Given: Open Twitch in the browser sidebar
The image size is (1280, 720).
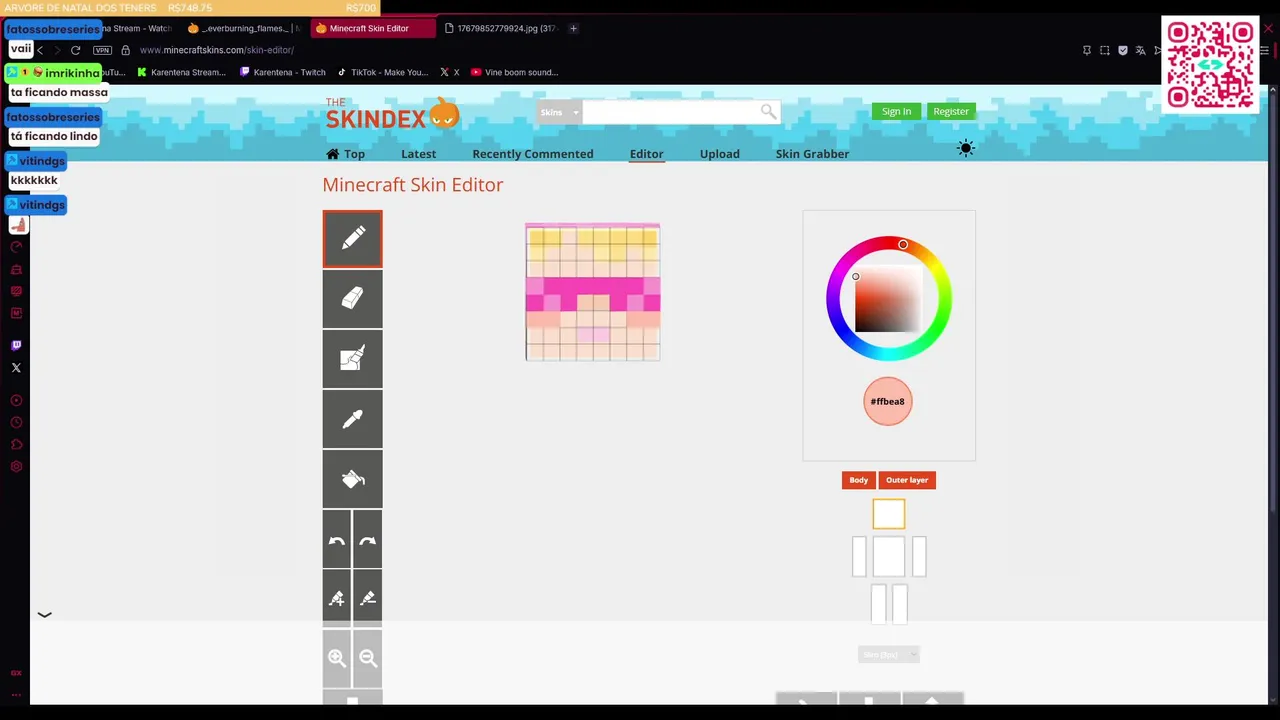Looking at the screenshot, I should click(16, 345).
